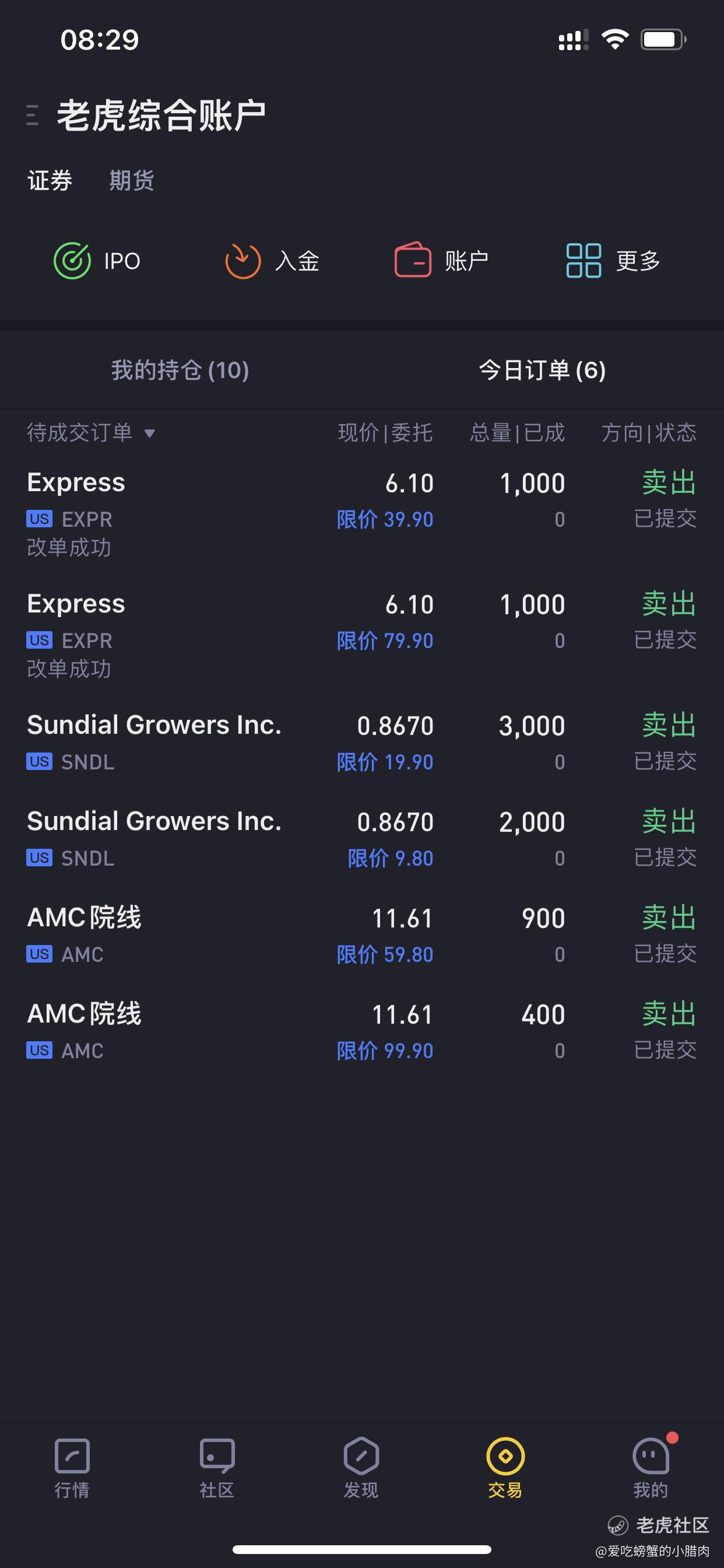The image size is (724, 1568).
Task: Switch to the 证券 tab
Action: pyautogui.click(x=50, y=180)
